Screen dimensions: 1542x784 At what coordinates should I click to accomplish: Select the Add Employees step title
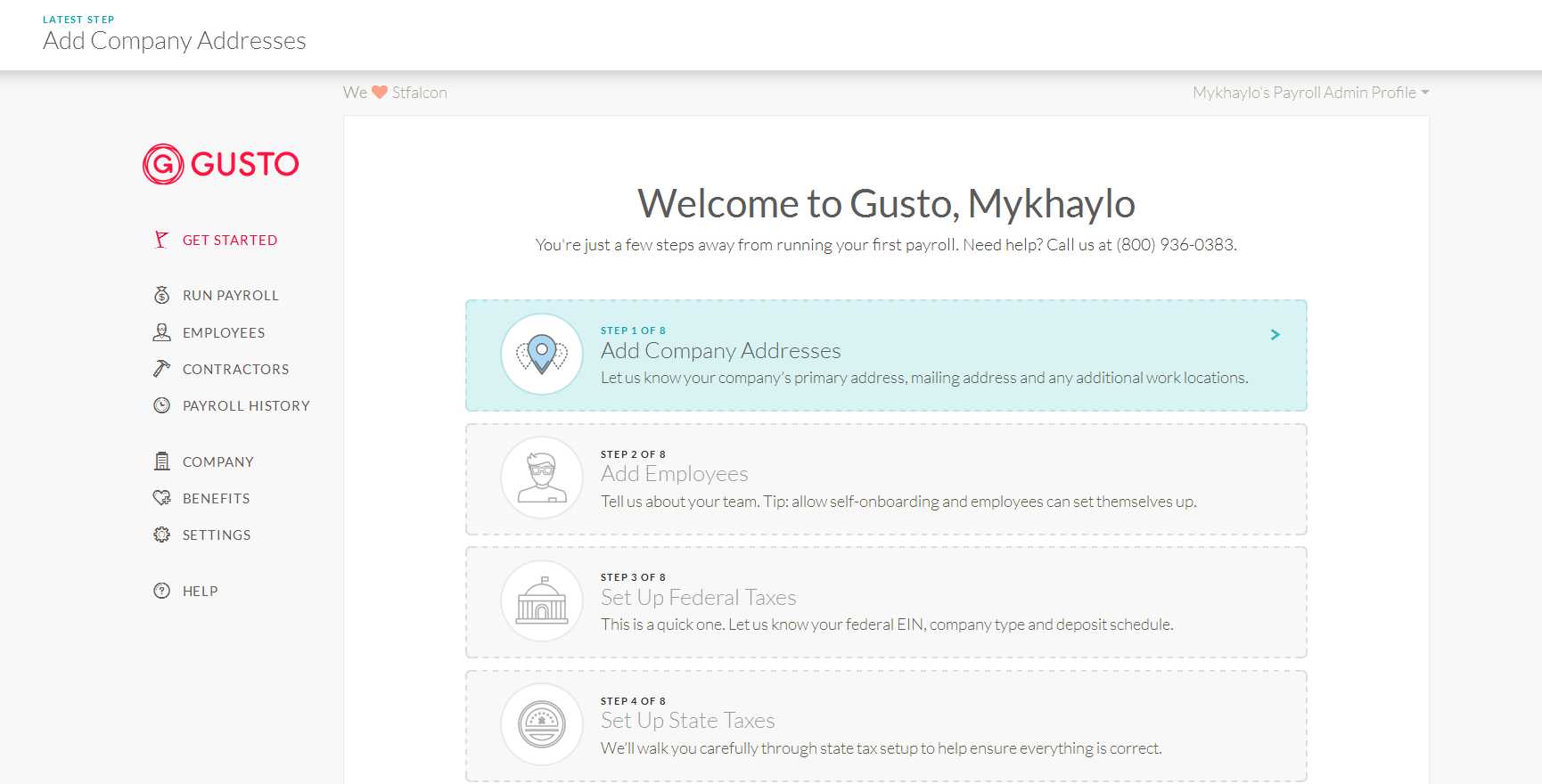coord(674,474)
